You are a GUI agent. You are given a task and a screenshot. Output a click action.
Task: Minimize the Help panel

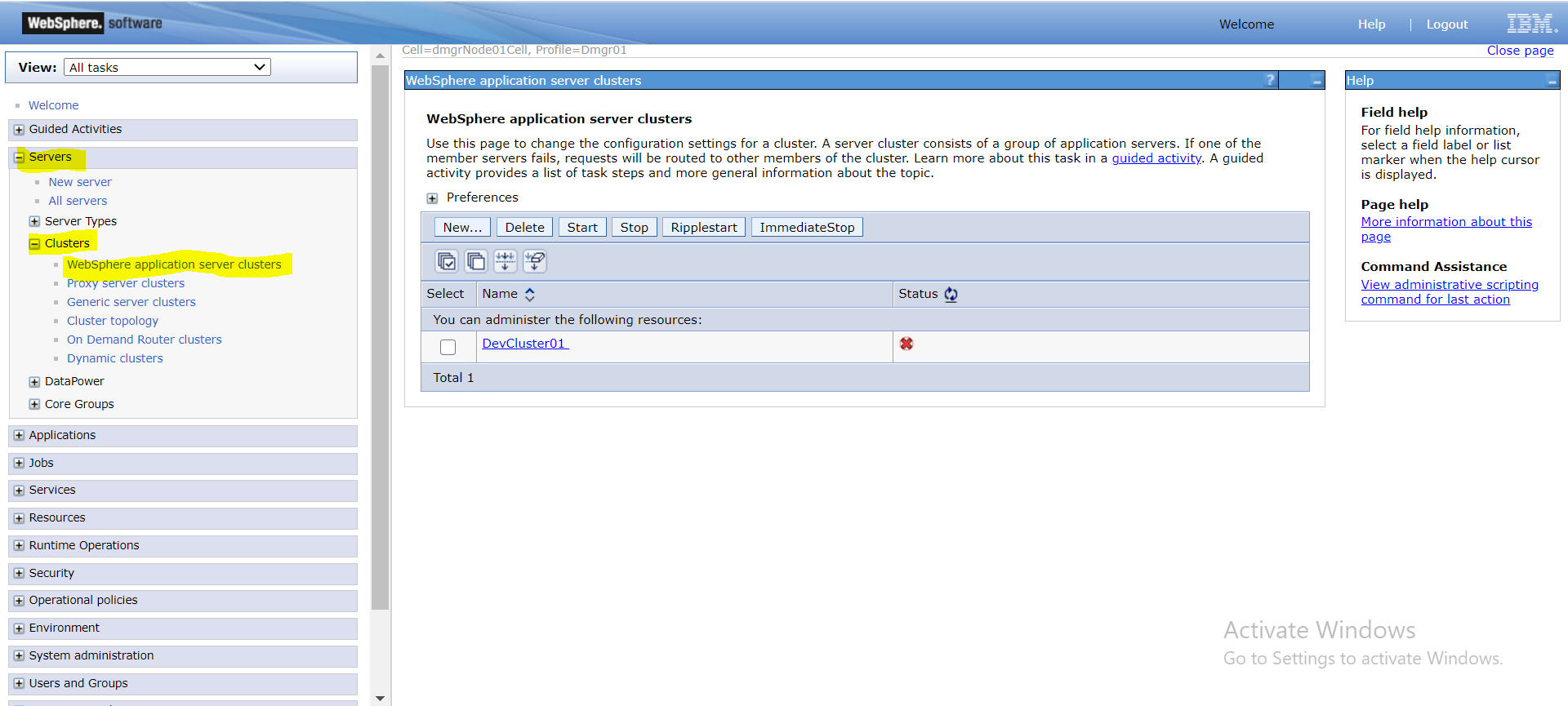pyautogui.click(x=1552, y=81)
